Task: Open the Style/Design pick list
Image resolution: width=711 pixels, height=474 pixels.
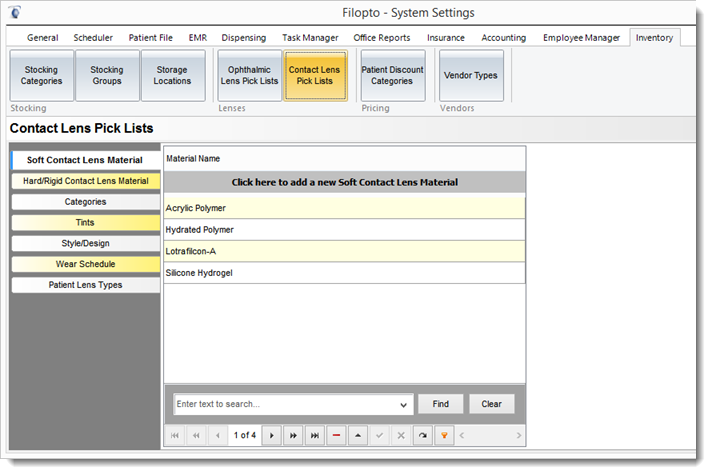Action: point(86,244)
